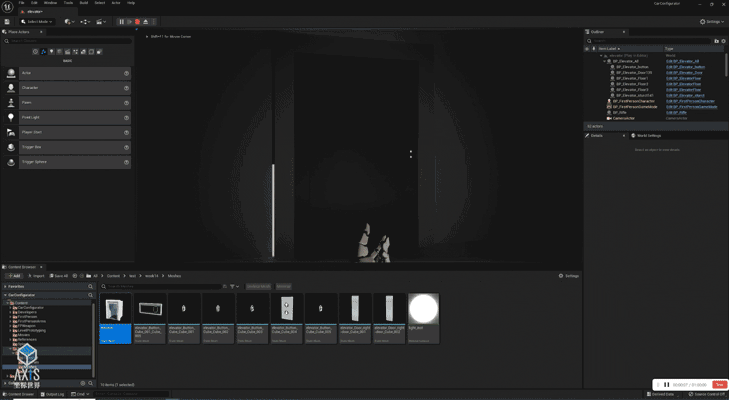The height and width of the screenshot is (400, 729).
Task: Select the Character entry in Place Actors
Action: click(x=68, y=88)
